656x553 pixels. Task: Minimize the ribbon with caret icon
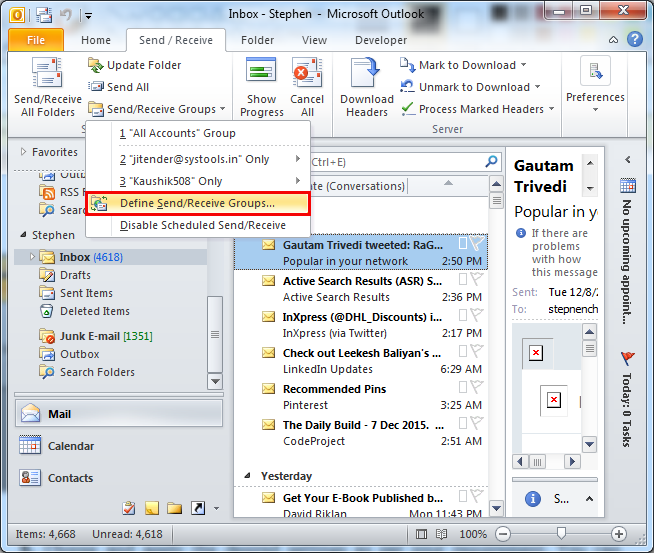point(613,40)
